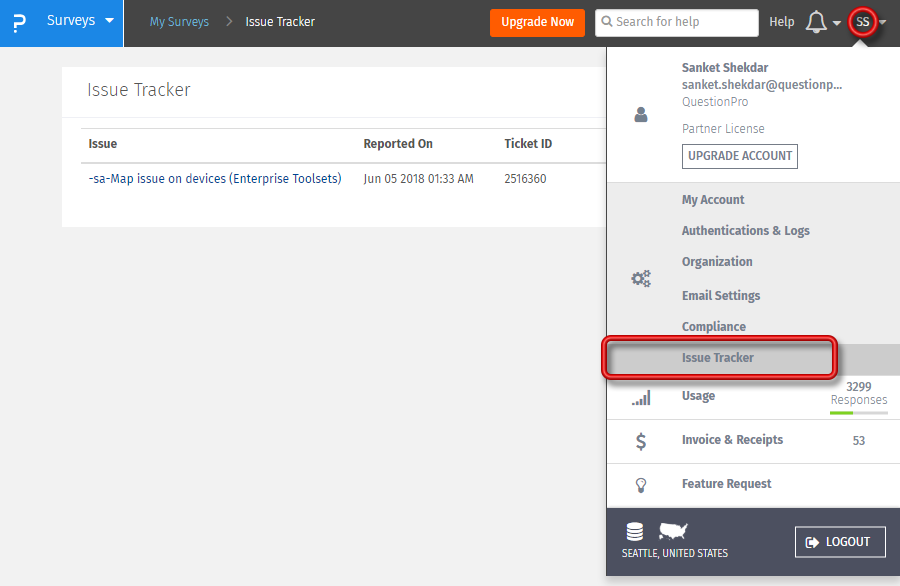The width and height of the screenshot is (900, 586).
Task: Expand the notifications dropdown arrow
Action: click(x=836, y=23)
